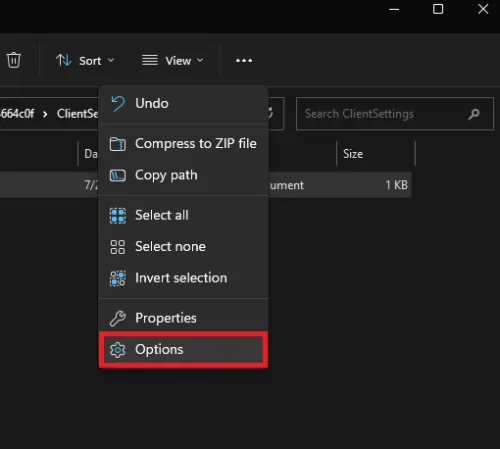Close the File Explorer window
The height and width of the screenshot is (449, 500).
[483, 9]
